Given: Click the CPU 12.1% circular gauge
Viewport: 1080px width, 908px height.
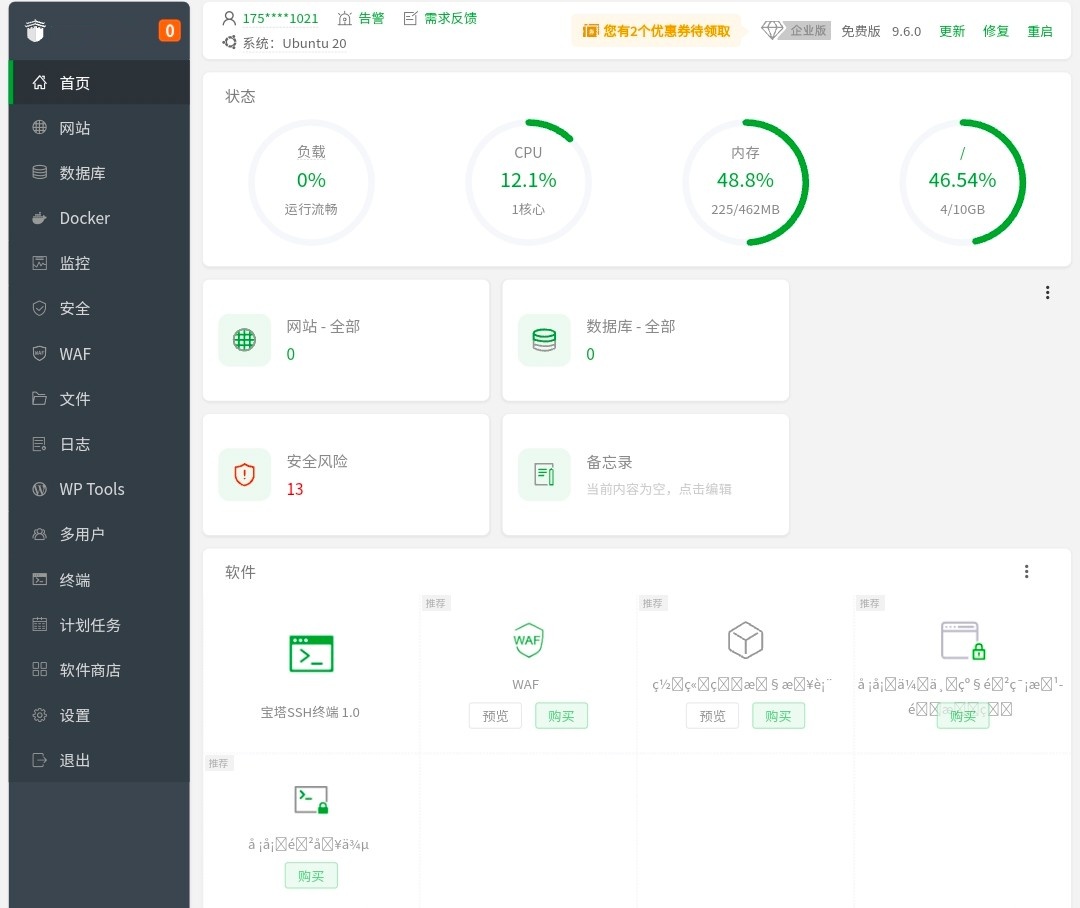Looking at the screenshot, I should click(x=528, y=181).
